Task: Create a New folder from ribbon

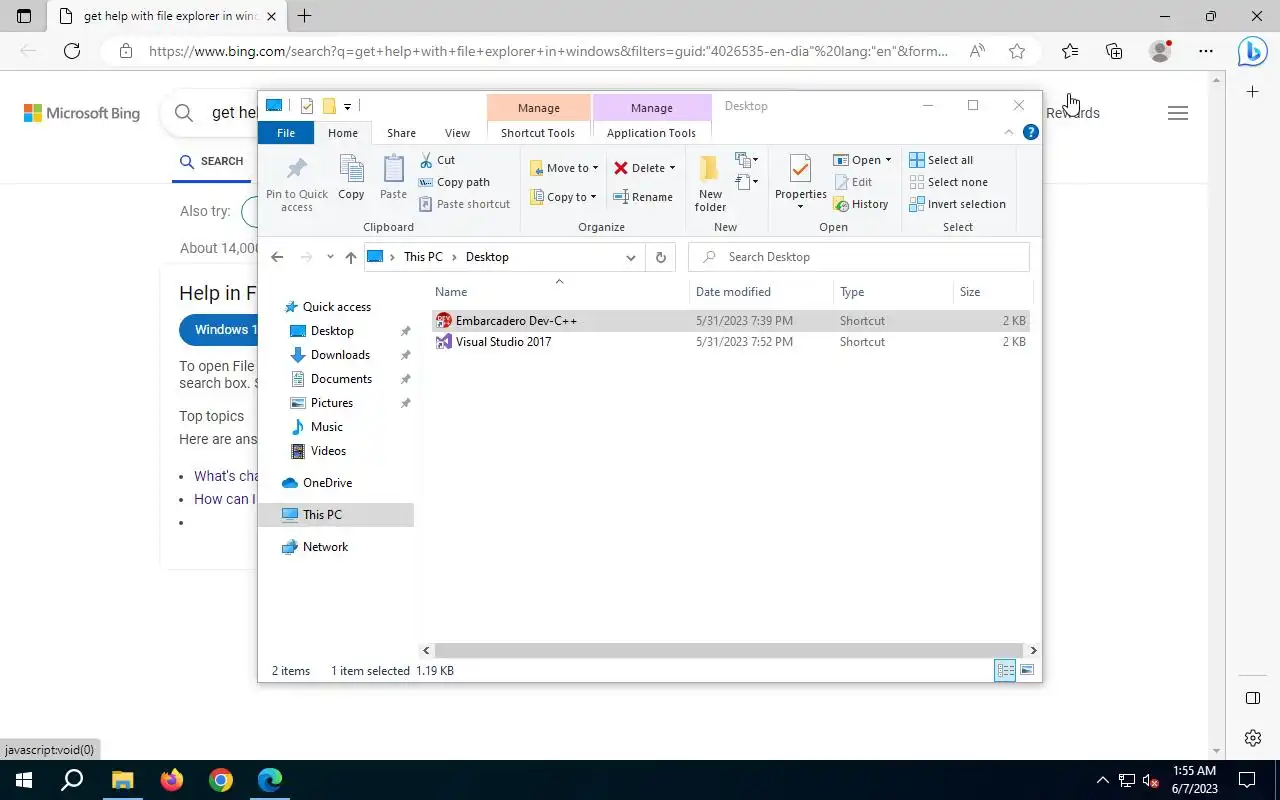Action: 710,183
